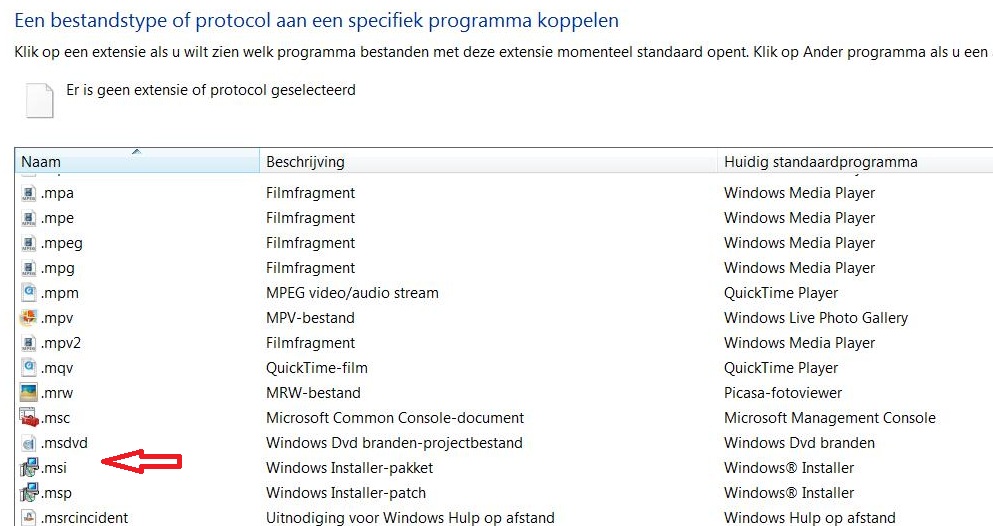Select the .msc console document icon

click(x=29, y=418)
